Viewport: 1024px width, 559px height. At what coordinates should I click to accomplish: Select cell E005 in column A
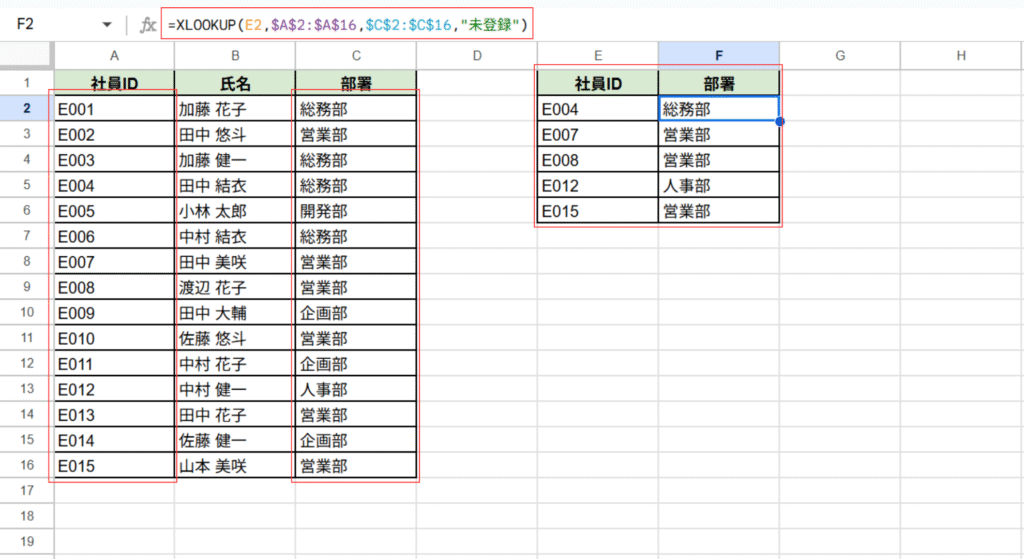coord(114,211)
